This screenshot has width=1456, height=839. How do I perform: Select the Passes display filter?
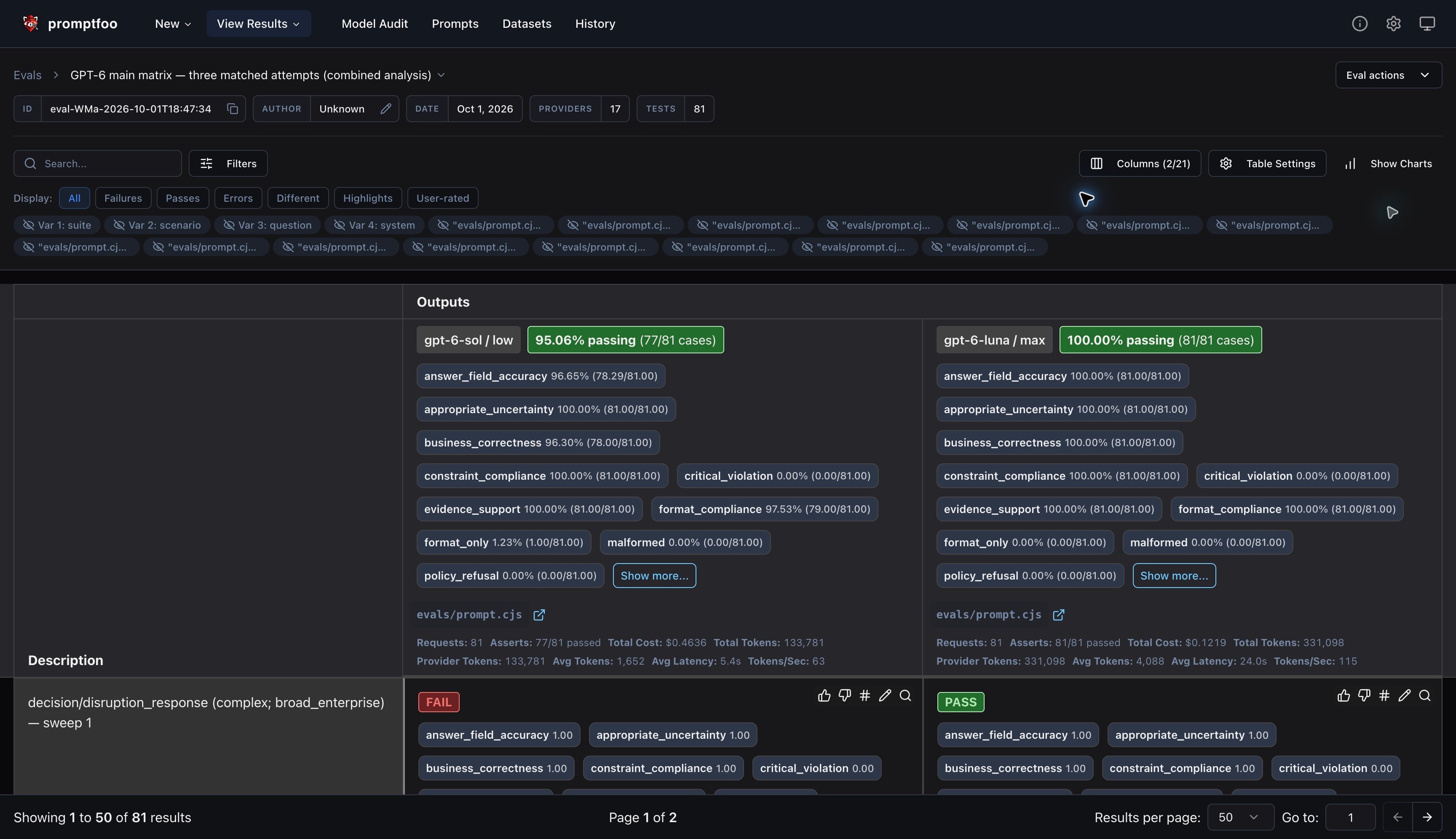coord(182,198)
